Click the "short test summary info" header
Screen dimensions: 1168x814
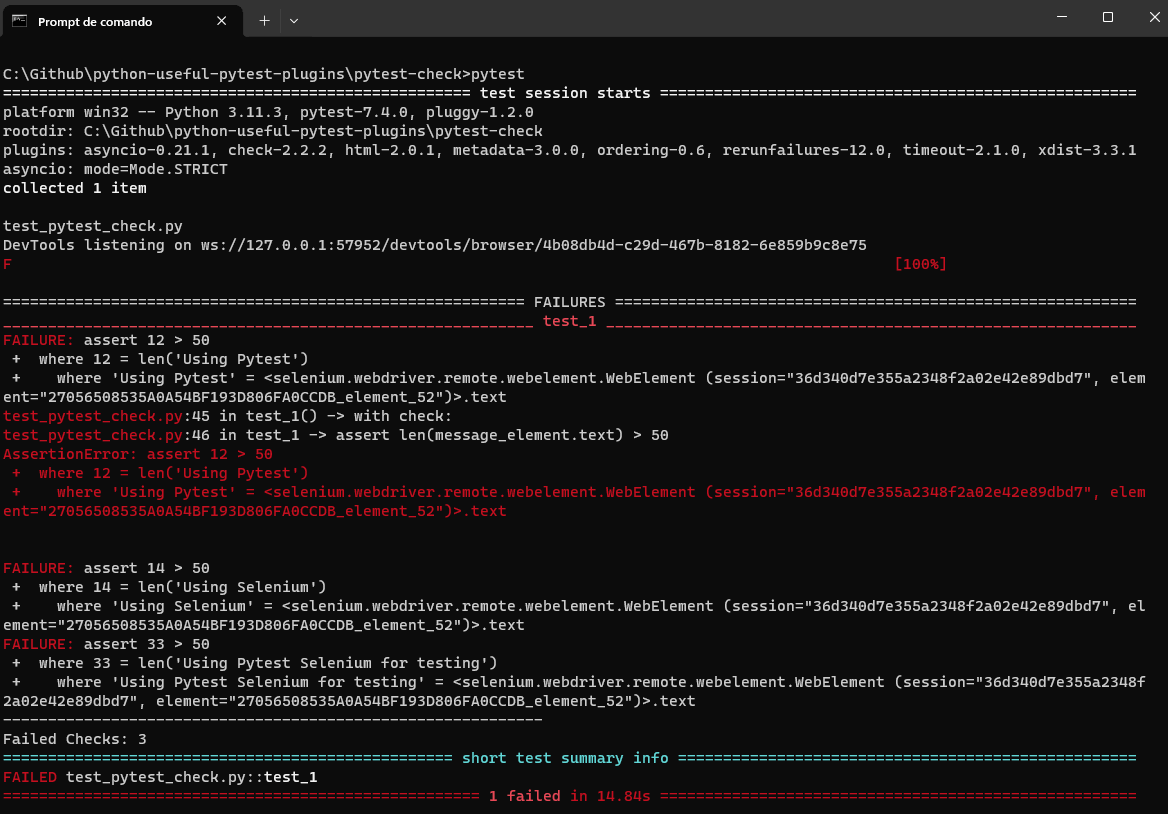point(565,758)
